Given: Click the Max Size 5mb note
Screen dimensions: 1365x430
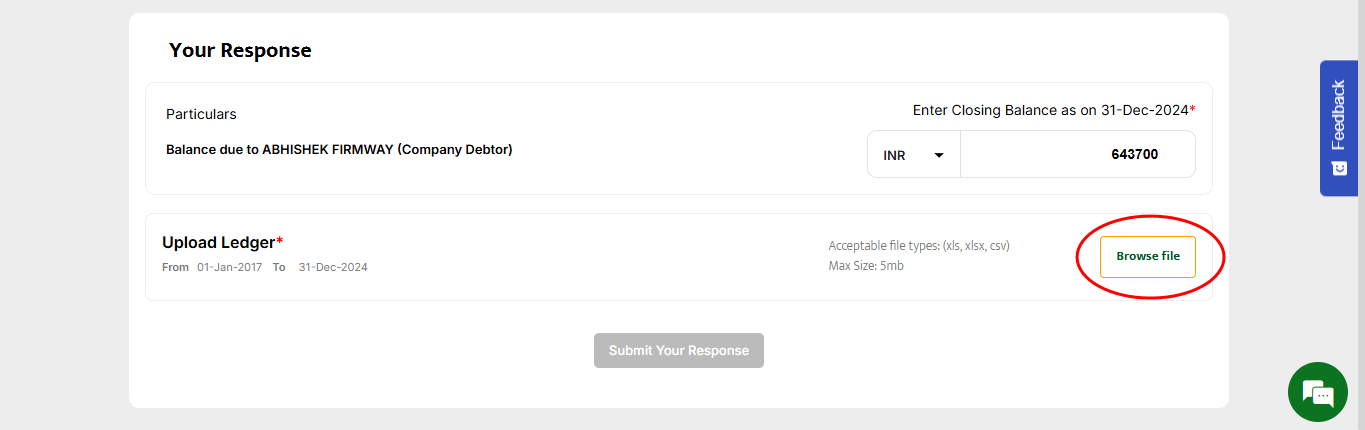Looking at the screenshot, I should 866,266.
